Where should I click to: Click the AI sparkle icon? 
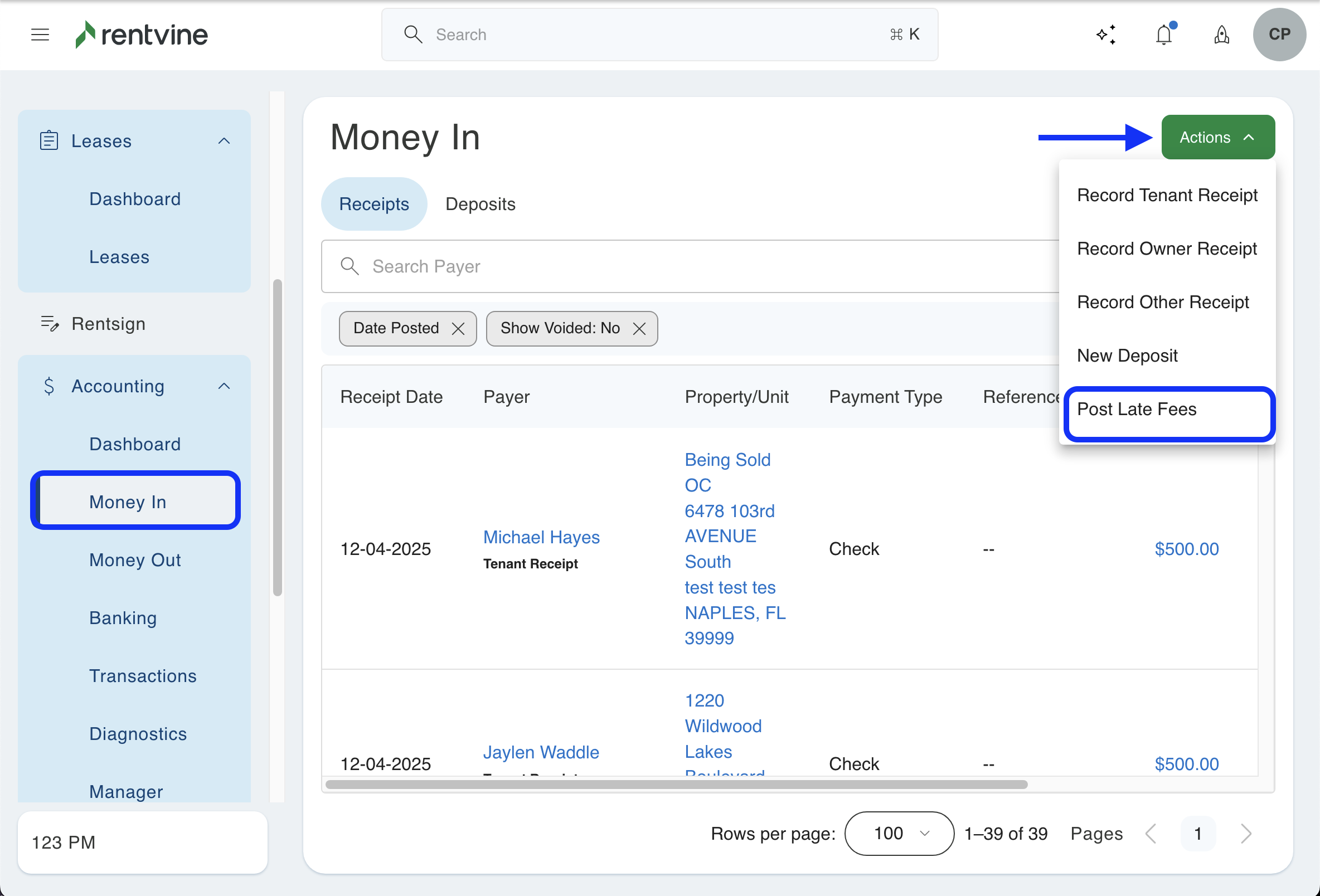point(1105,35)
